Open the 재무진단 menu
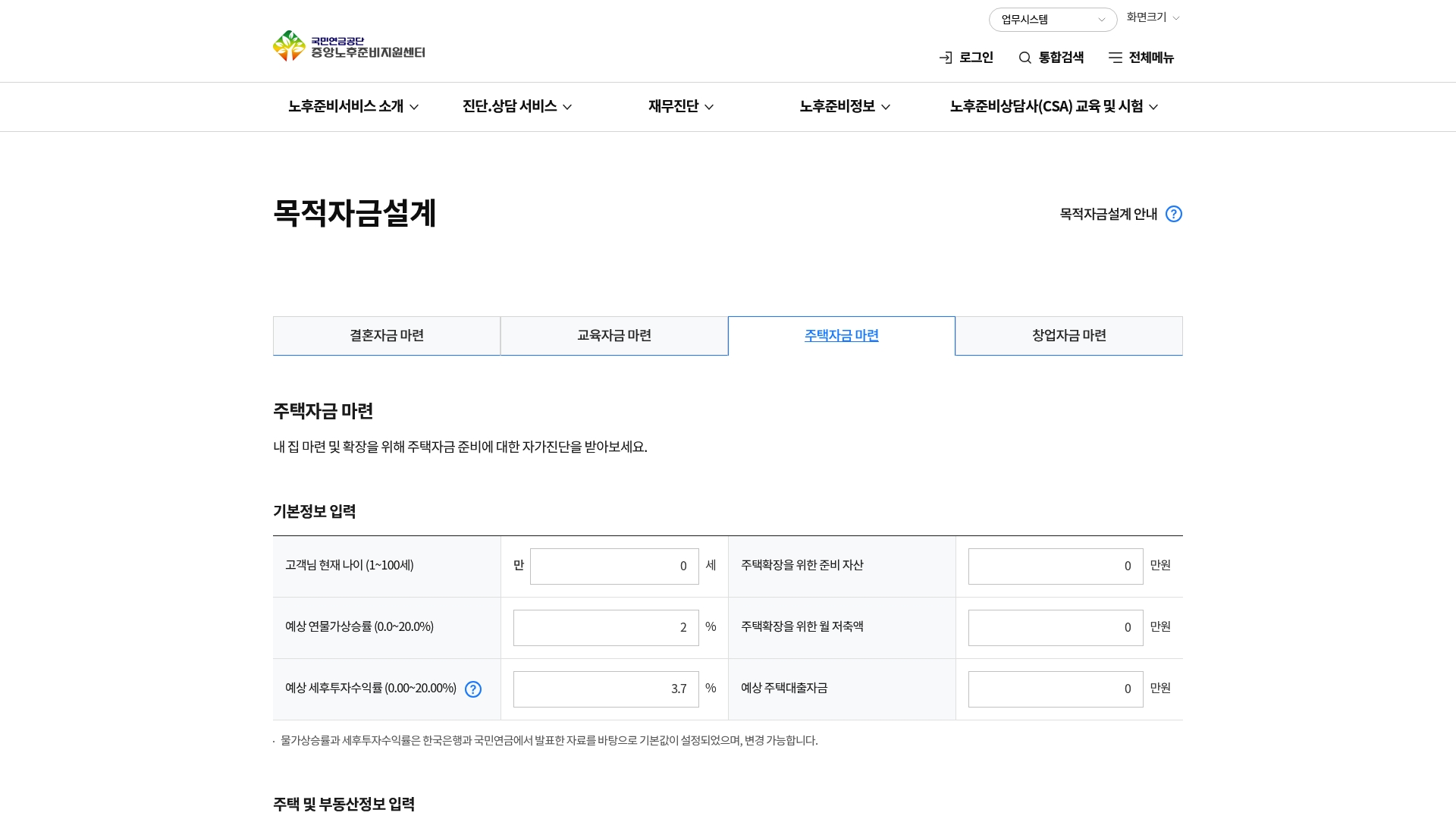 tap(681, 107)
